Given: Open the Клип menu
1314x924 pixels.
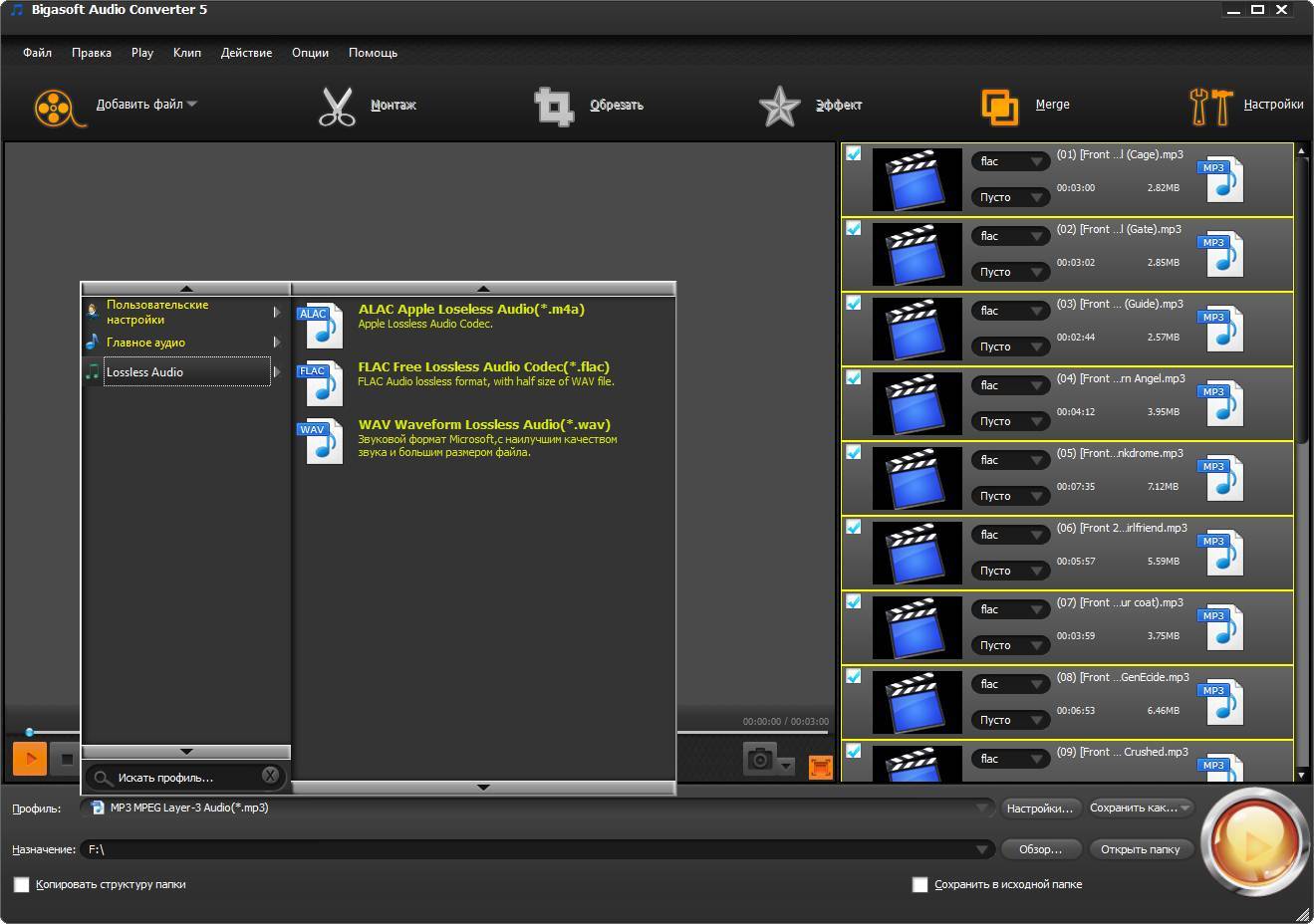Looking at the screenshot, I should pyautogui.click(x=187, y=53).
